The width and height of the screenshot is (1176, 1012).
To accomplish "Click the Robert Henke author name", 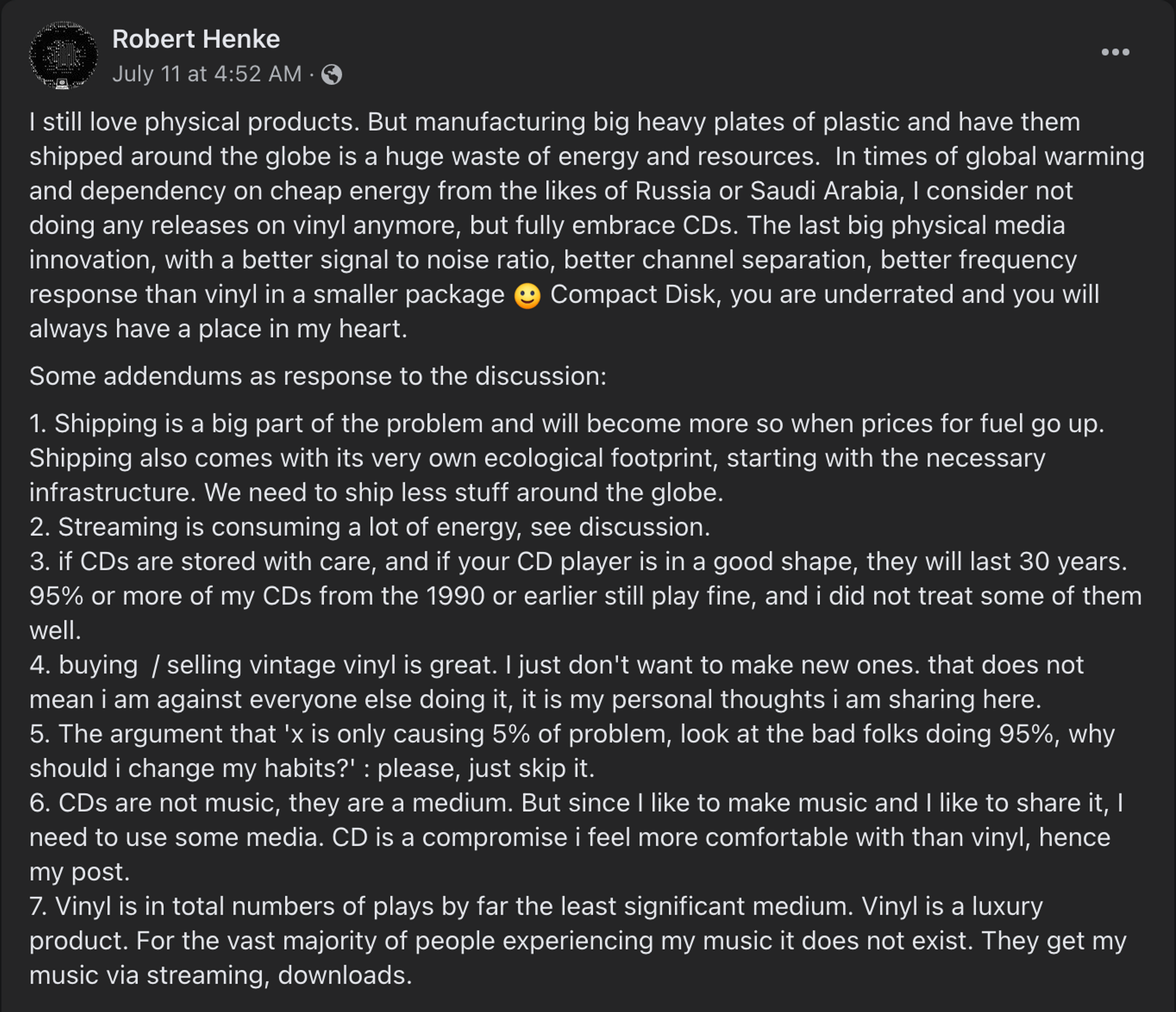I will [196, 39].
